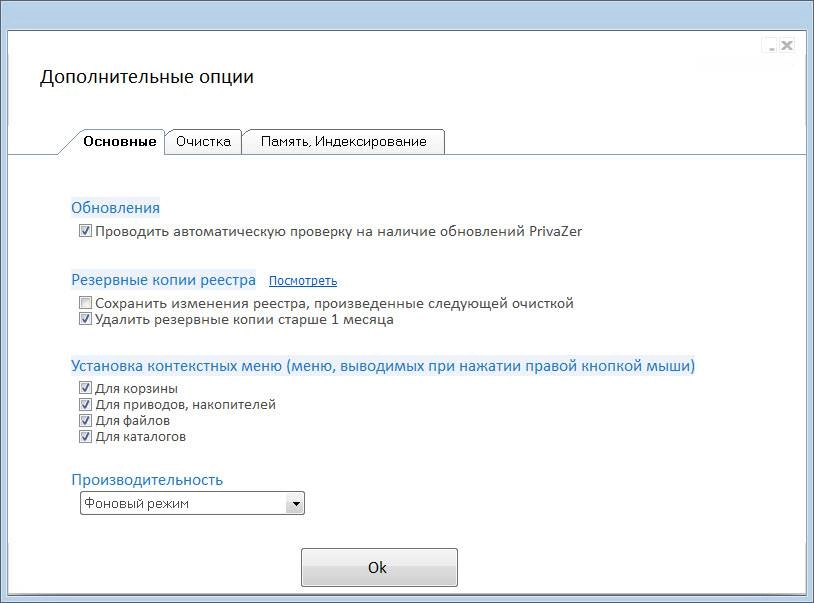Click the Обновления section heading
This screenshot has height=603, width=814.
(x=115, y=208)
